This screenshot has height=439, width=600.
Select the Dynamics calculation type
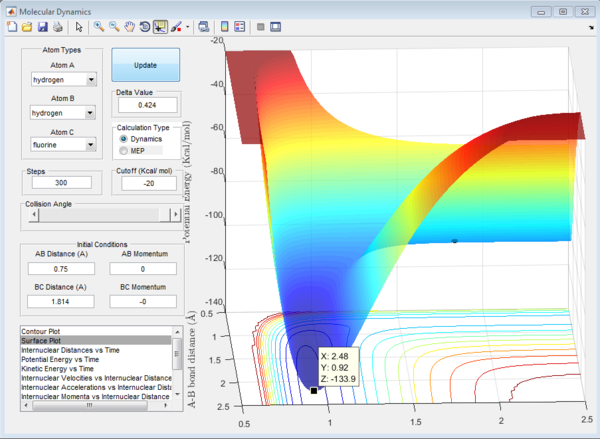tap(124, 139)
